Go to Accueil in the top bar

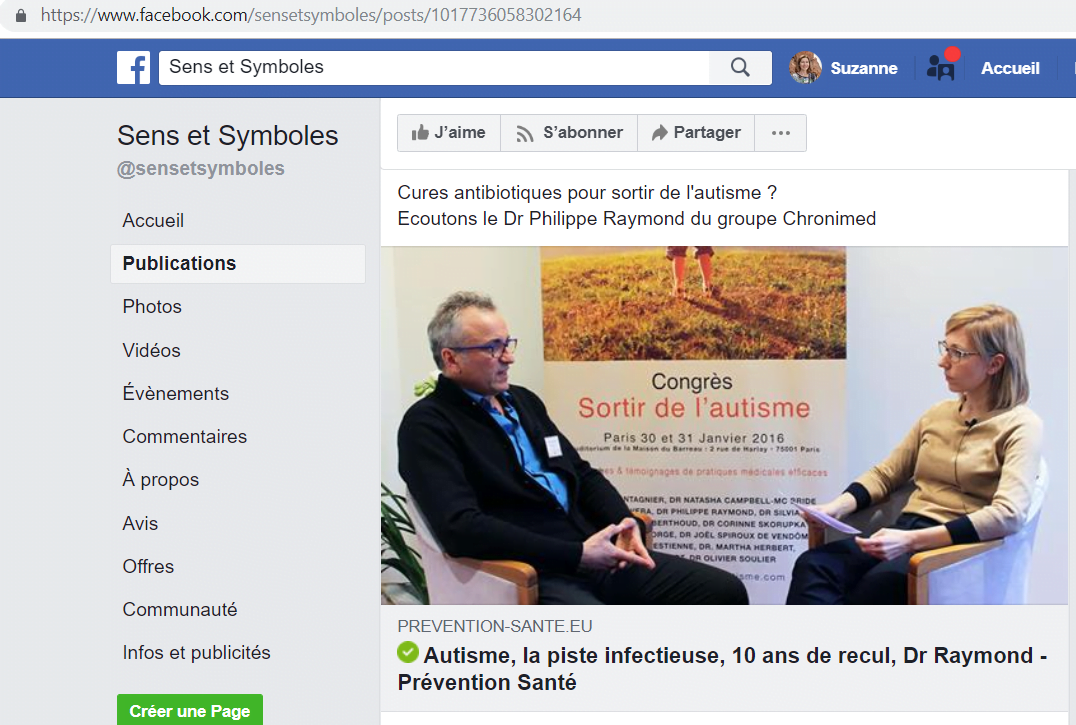[1009, 68]
